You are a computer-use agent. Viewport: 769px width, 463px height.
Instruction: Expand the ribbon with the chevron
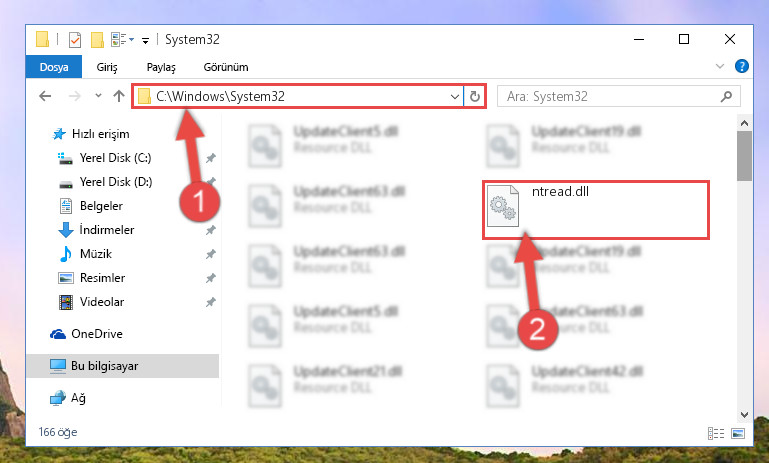(x=719, y=66)
